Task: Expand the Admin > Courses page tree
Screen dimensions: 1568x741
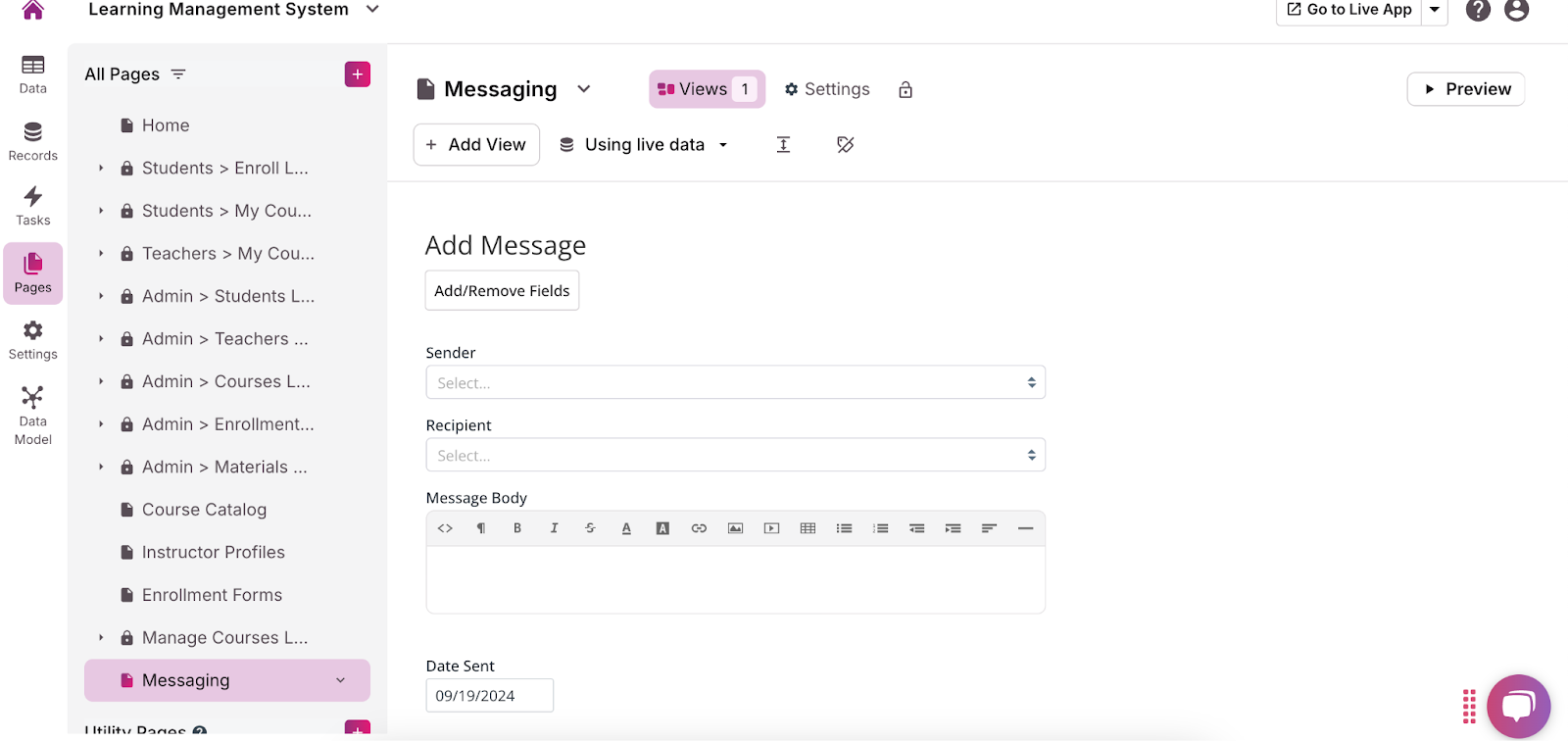Action: click(x=101, y=381)
